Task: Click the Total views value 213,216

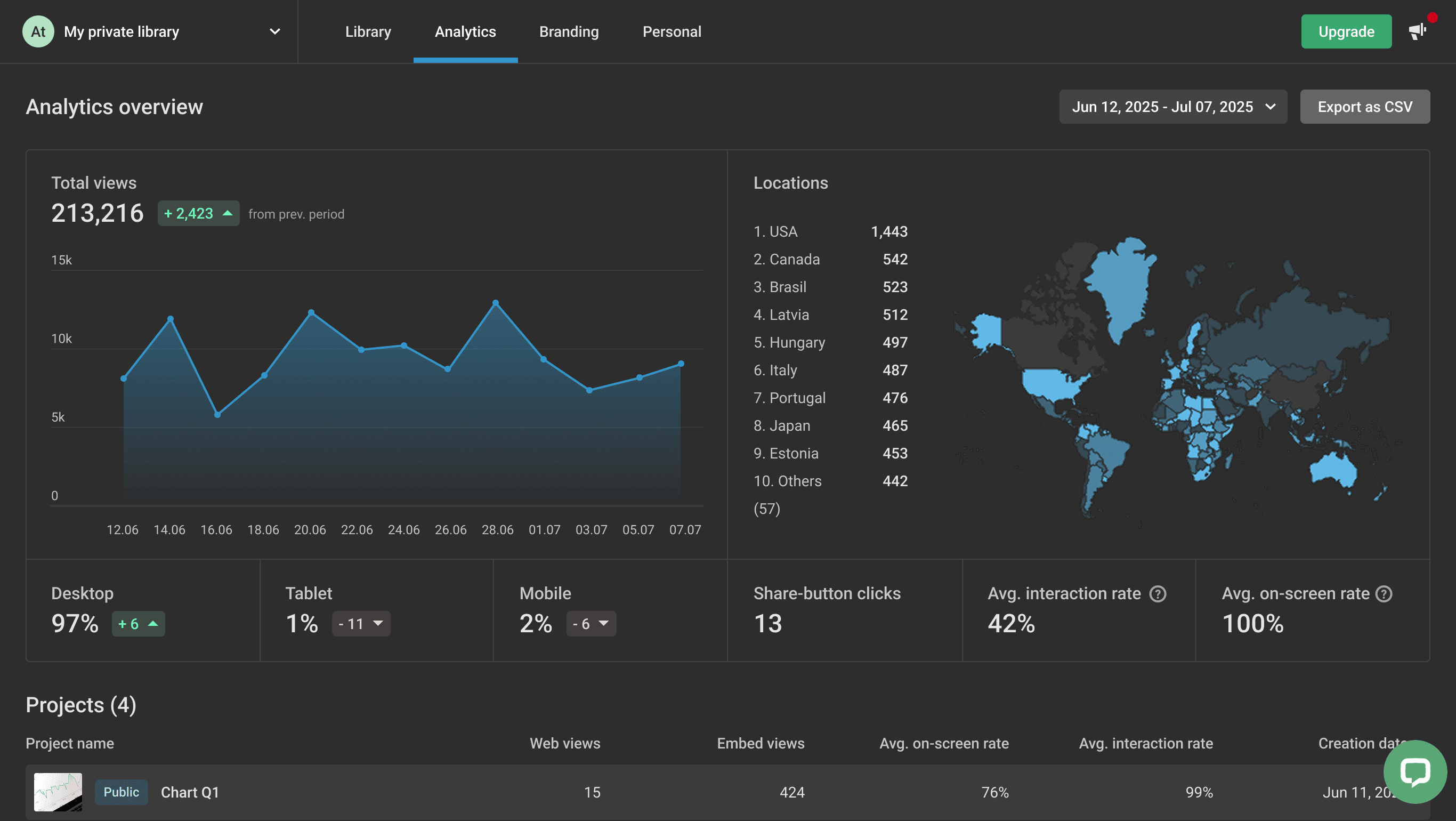Action: 97,213
